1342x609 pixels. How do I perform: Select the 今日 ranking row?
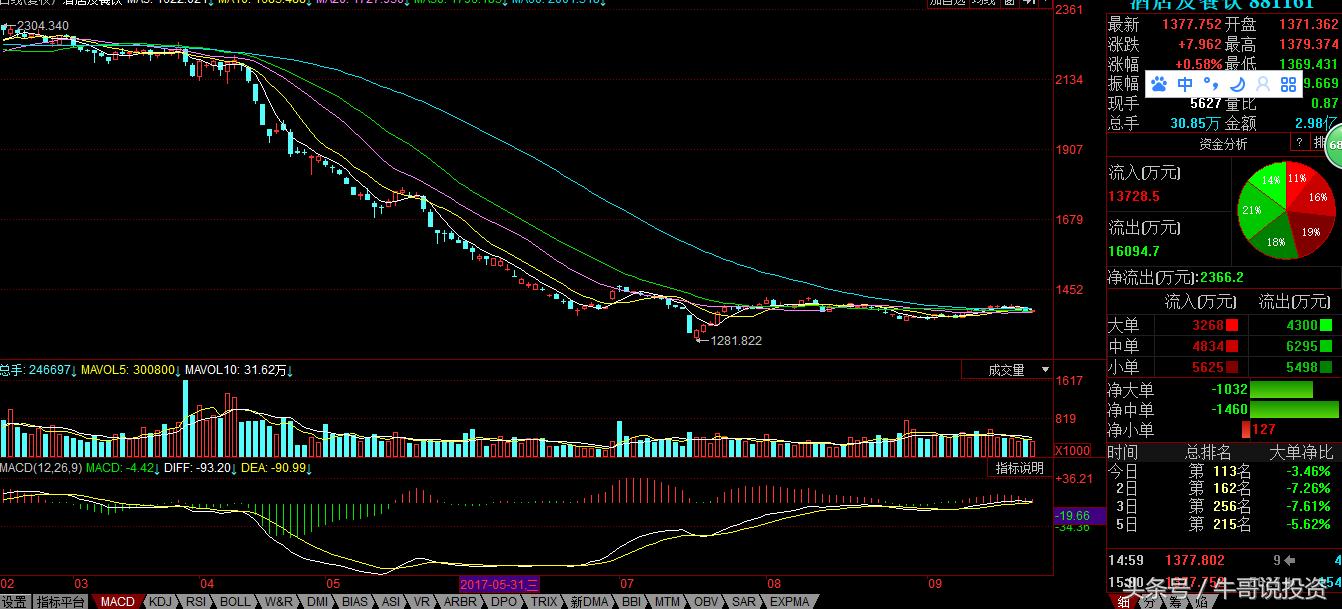1222,470
